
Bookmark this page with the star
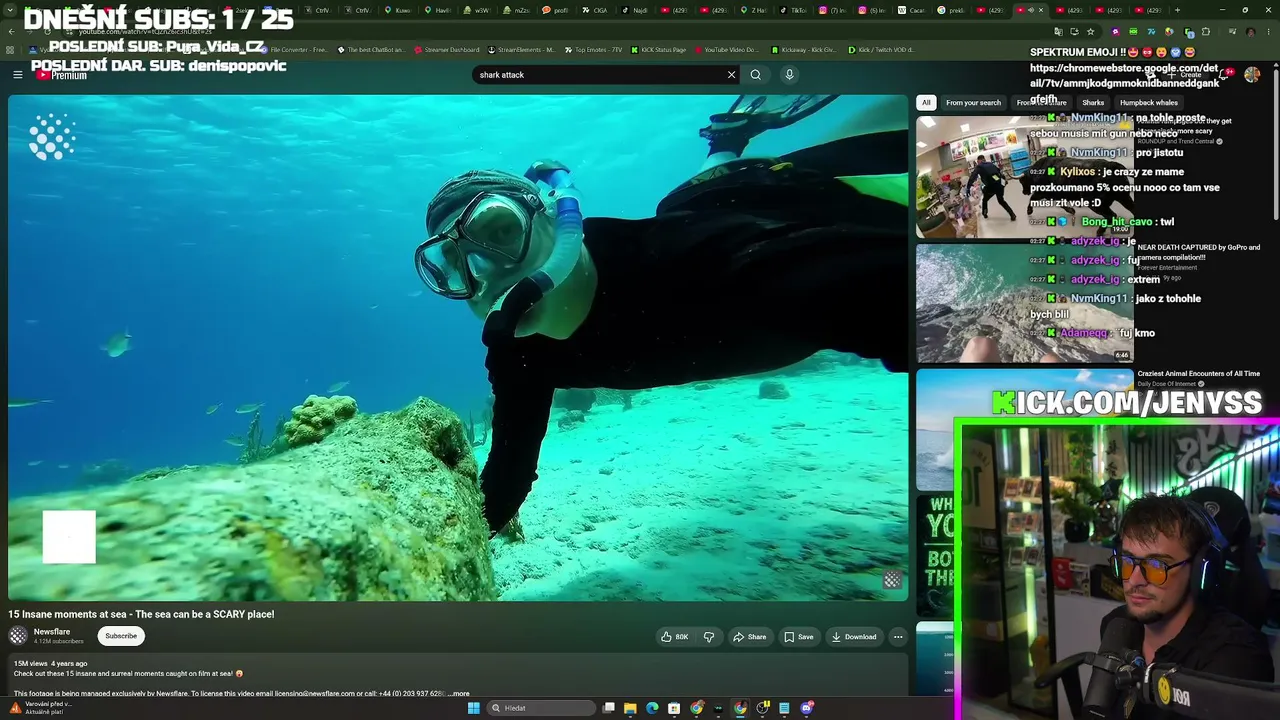pos(1090,32)
